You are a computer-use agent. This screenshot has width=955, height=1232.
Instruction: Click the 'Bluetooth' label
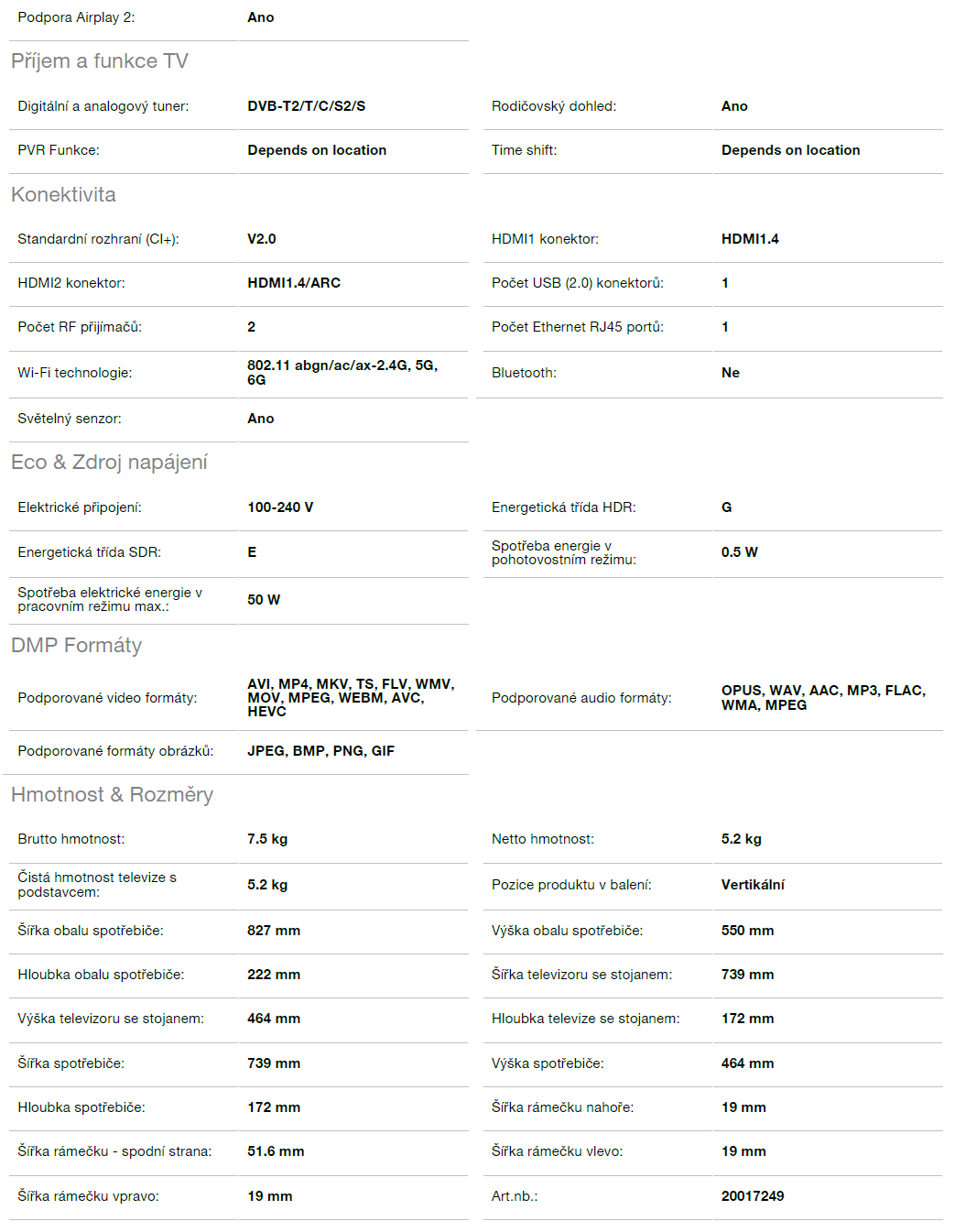[523, 373]
